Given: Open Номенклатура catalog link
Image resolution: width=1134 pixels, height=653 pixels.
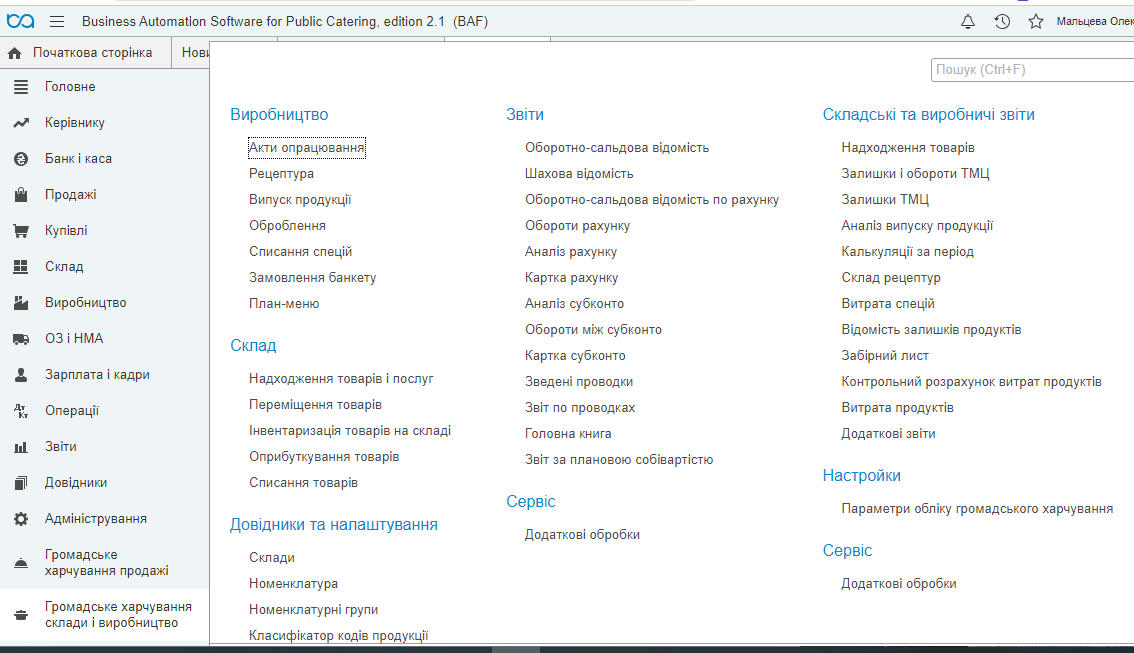Looking at the screenshot, I should (294, 584).
